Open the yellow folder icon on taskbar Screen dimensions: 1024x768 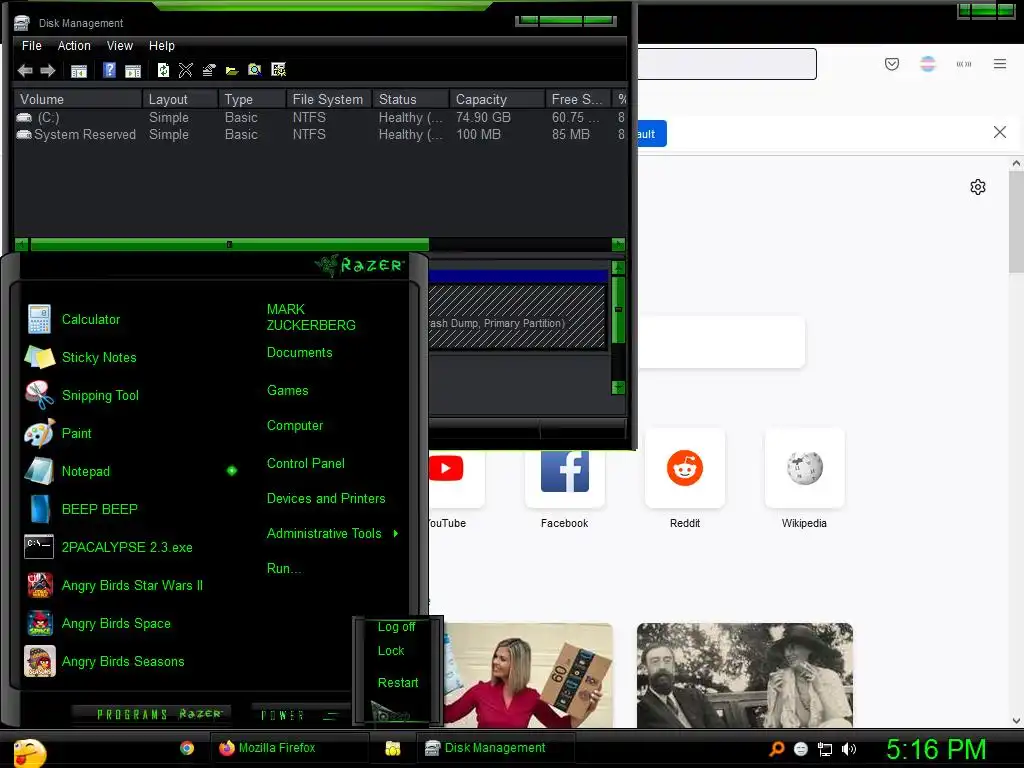pyautogui.click(x=392, y=748)
